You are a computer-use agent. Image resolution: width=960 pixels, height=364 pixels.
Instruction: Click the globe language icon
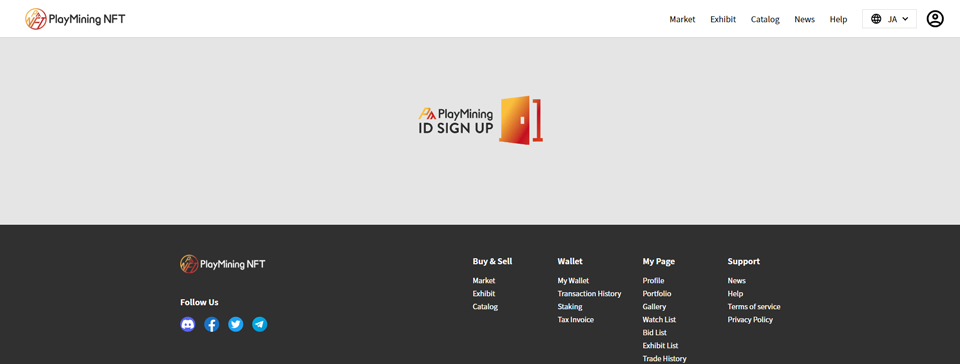point(876,19)
